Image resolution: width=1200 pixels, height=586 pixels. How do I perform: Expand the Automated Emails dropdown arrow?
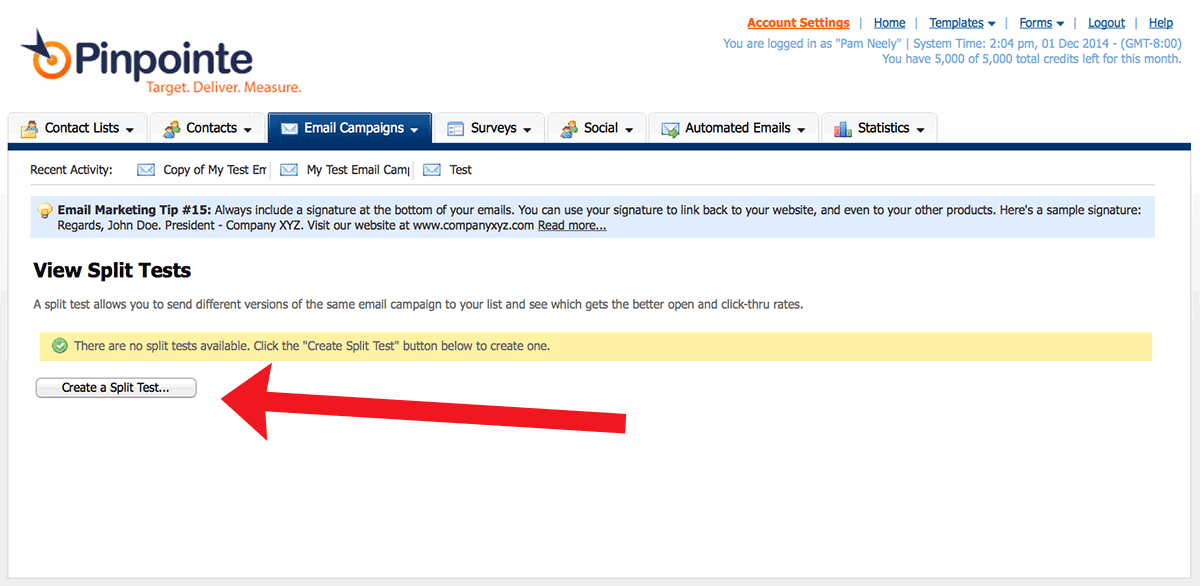[801, 130]
